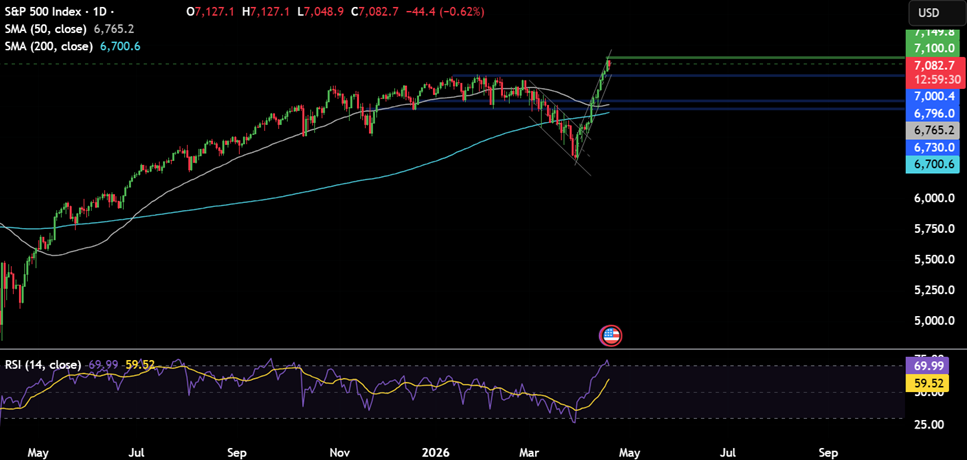Image resolution: width=967 pixels, height=460 pixels.
Task: Click the gray 6,765.2 SMA price label
Action: (x=933, y=130)
